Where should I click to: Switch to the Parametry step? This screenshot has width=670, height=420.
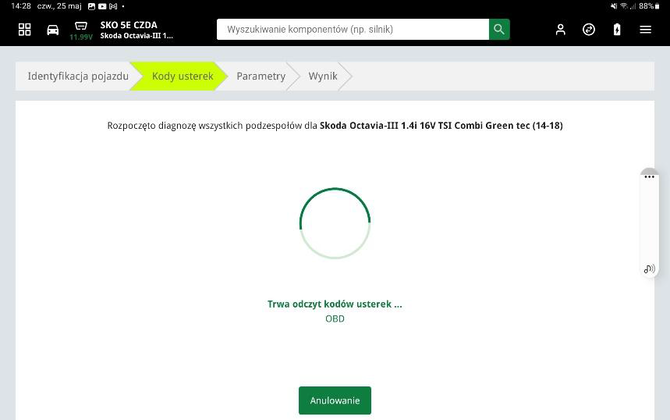[261, 76]
